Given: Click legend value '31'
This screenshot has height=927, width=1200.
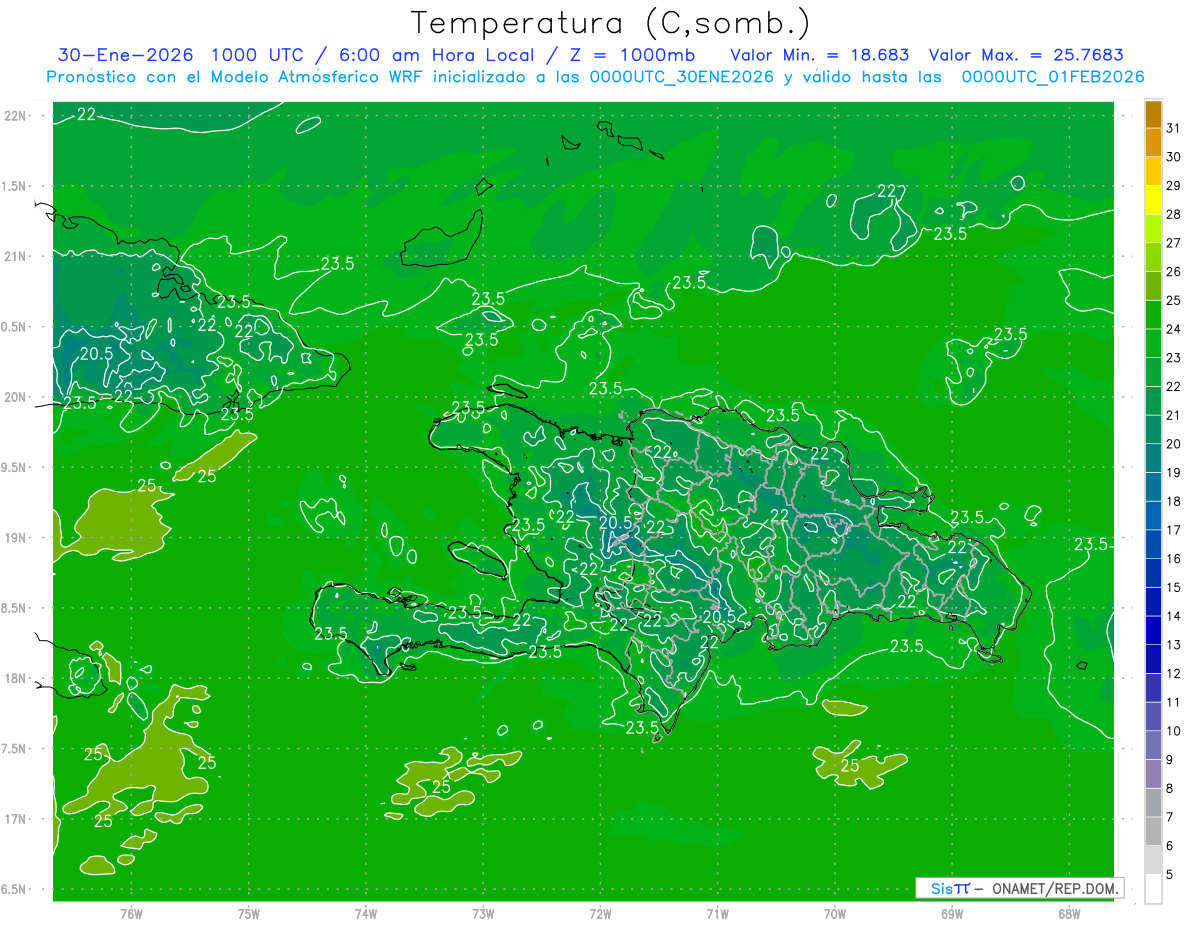Looking at the screenshot, I should (1174, 128).
